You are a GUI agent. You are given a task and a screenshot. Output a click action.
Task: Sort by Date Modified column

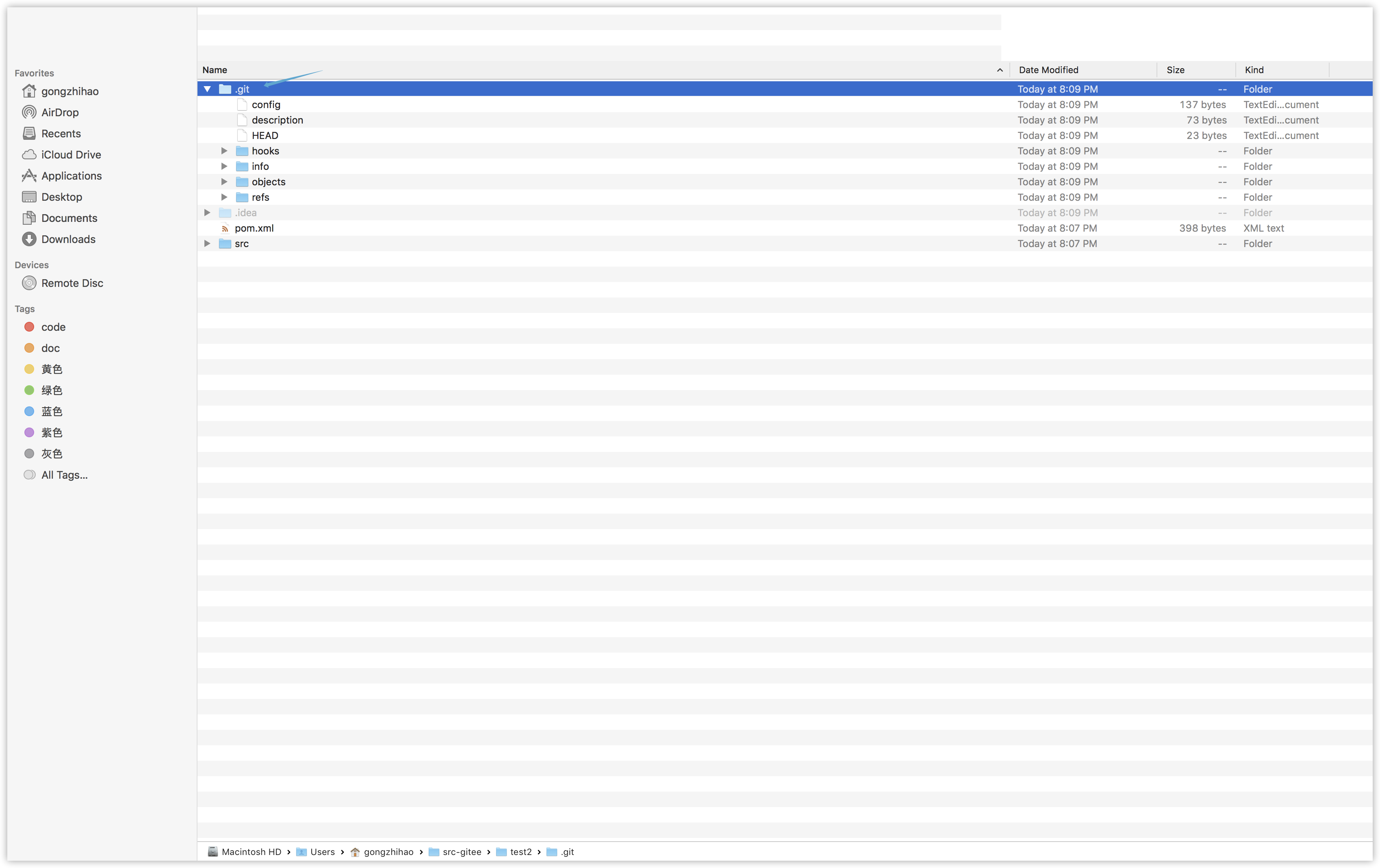pyautogui.click(x=1048, y=70)
